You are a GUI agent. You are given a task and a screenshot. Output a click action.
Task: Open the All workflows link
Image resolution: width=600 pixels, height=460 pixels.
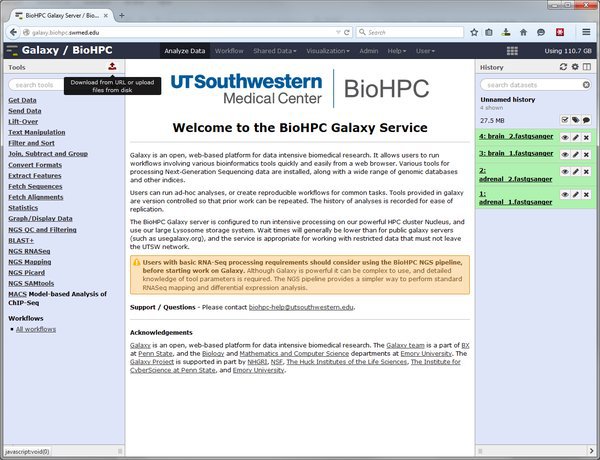(x=36, y=329)
